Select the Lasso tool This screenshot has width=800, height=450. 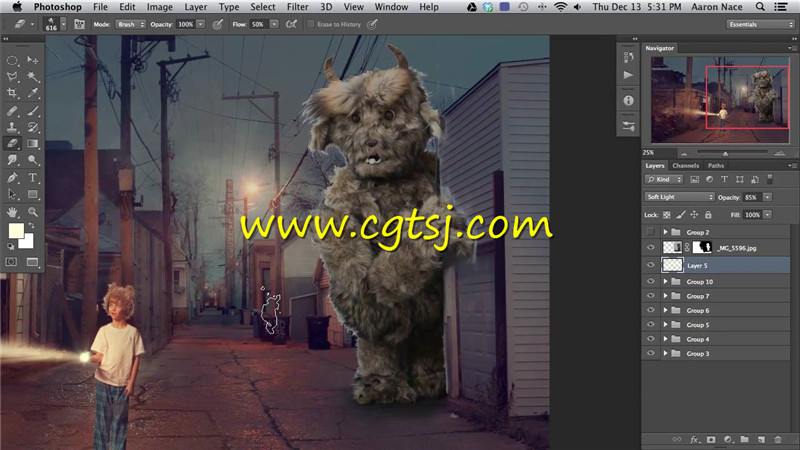12,77
